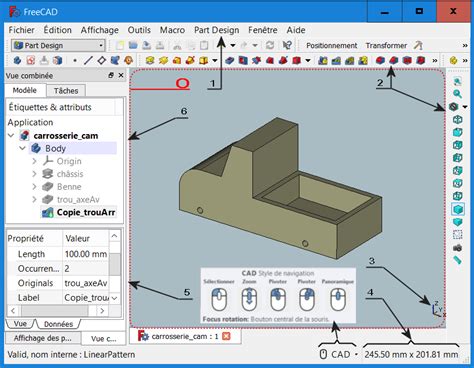Open the Part Design workbench selector
The width and height of the screenshot is (474, 368).
pyautogui.click(x=58, y=45)
